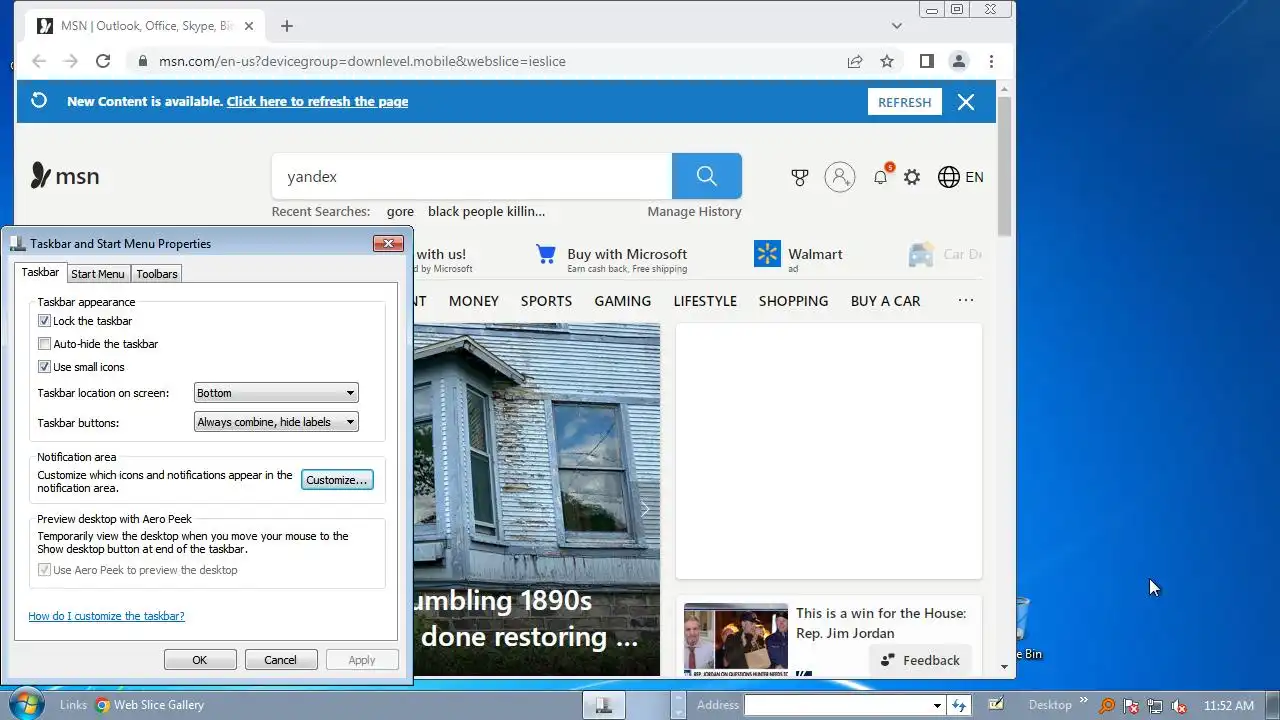This screenshot has height=720, width=1280.
Task: Bookmark this page with the star icon
Action: click(887, 61)
